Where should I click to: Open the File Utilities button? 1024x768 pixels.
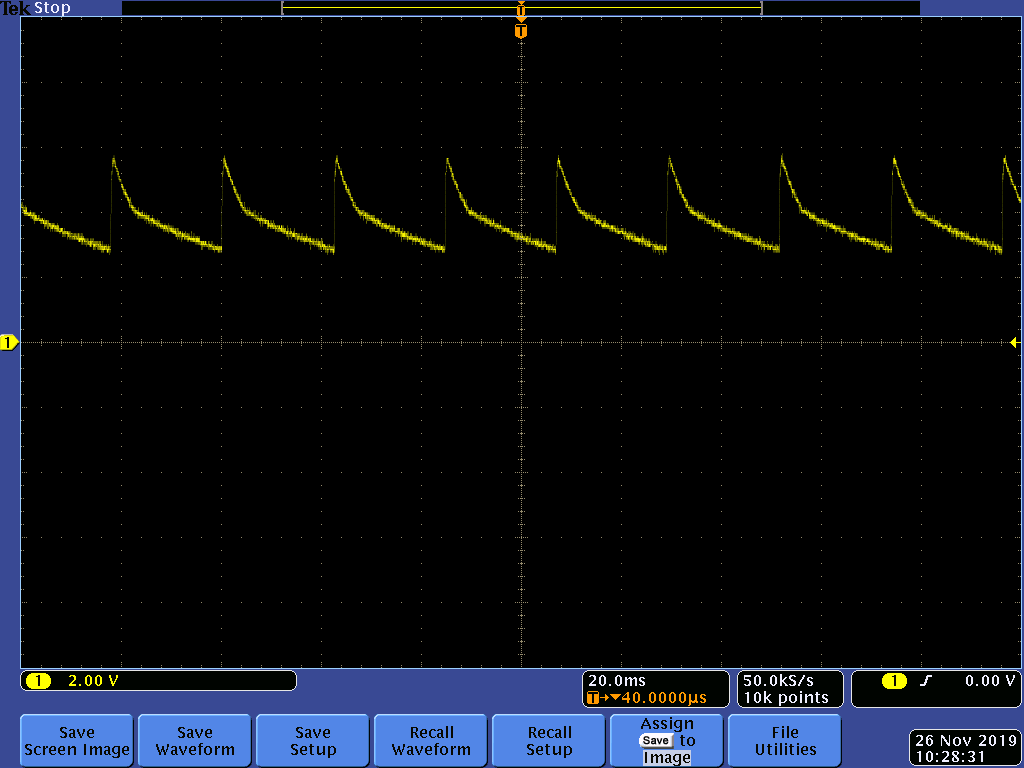click(785, 741)
